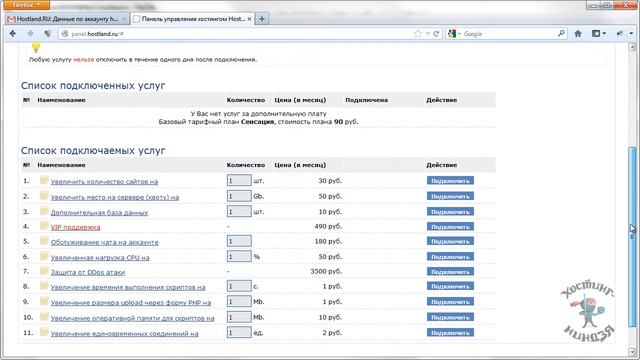Image resolution: width=640 pixels, height=360 pixels.
Task: Click quantity field for времени выполнения скриптов
Action: pos(239,286)
